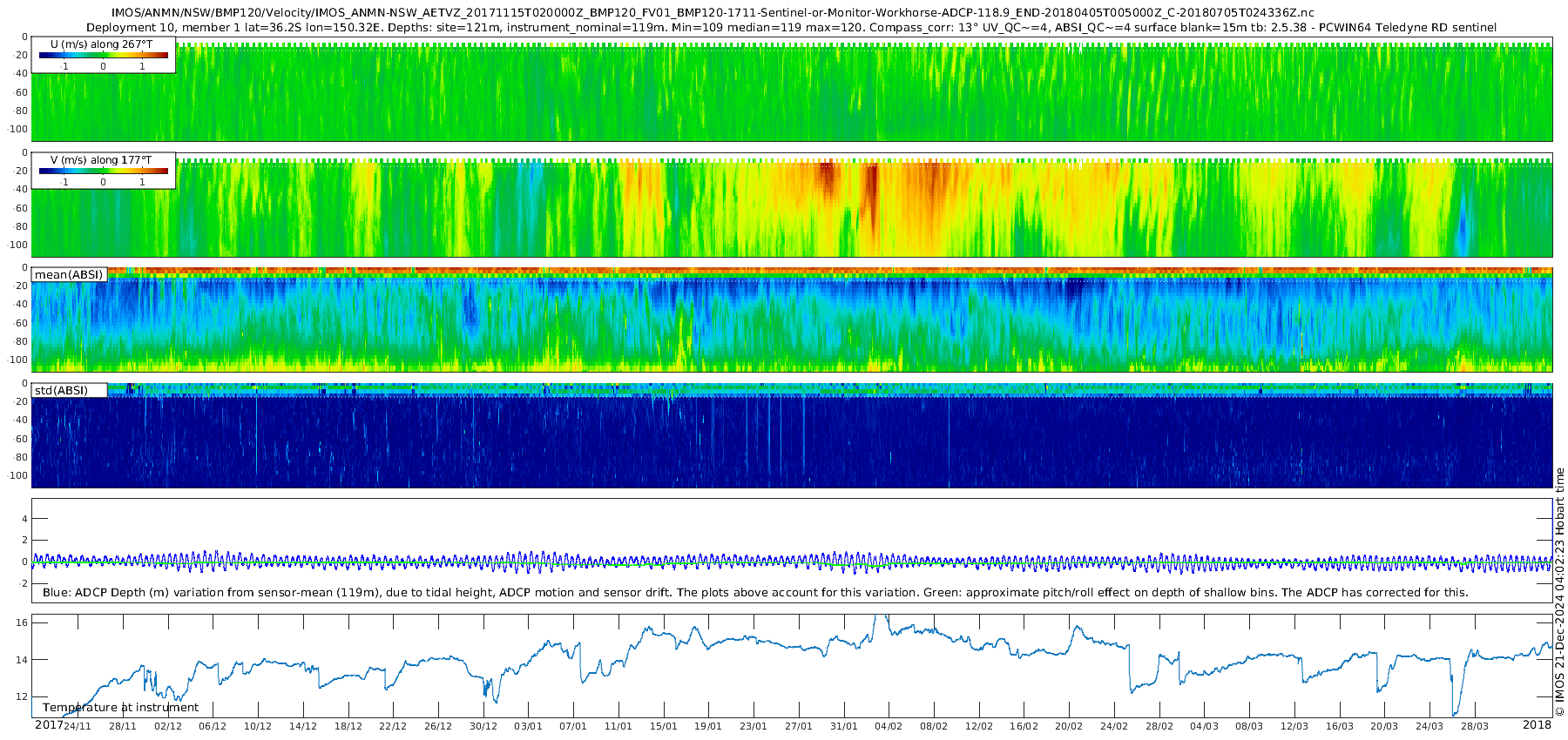
Task: Select the mean(ABSI) panel label
Action: pyautogui.click(x=69, y=275)
